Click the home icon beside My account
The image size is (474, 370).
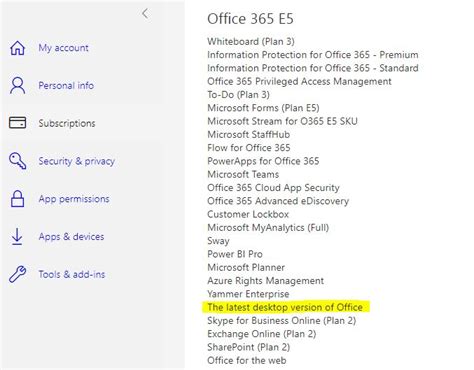click(17, 48)
